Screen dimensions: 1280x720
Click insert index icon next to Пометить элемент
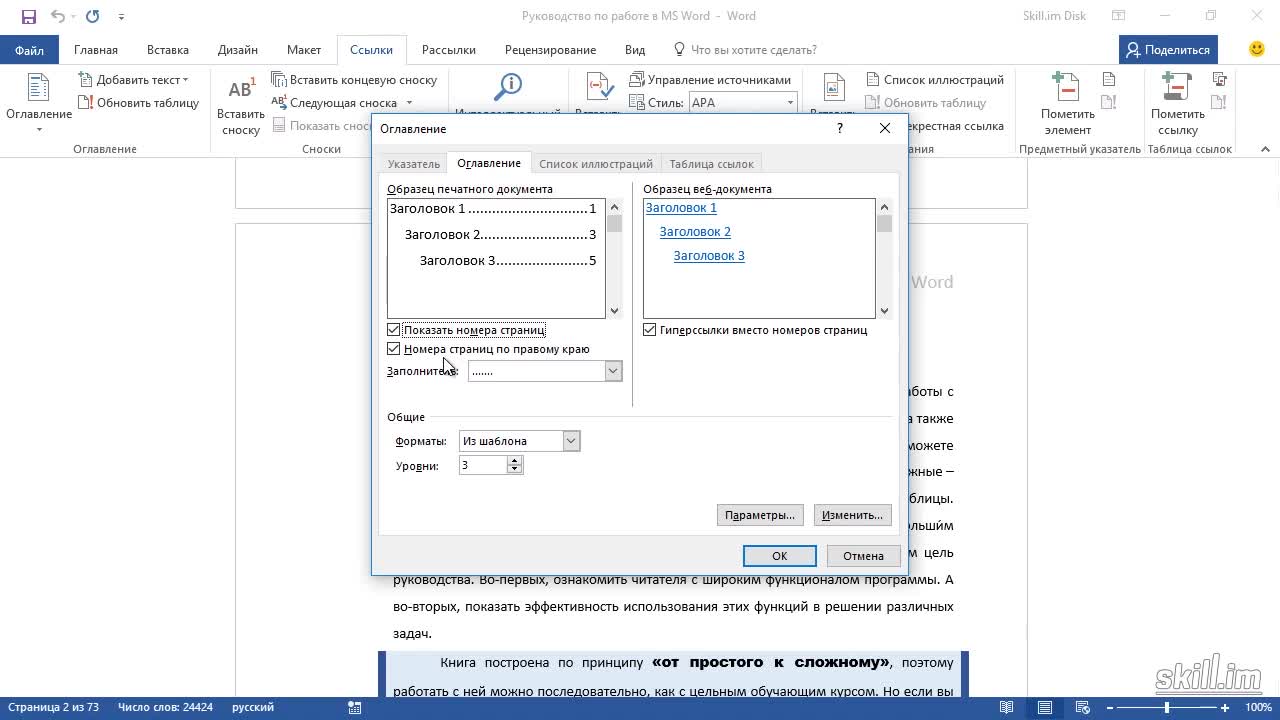1108,80
